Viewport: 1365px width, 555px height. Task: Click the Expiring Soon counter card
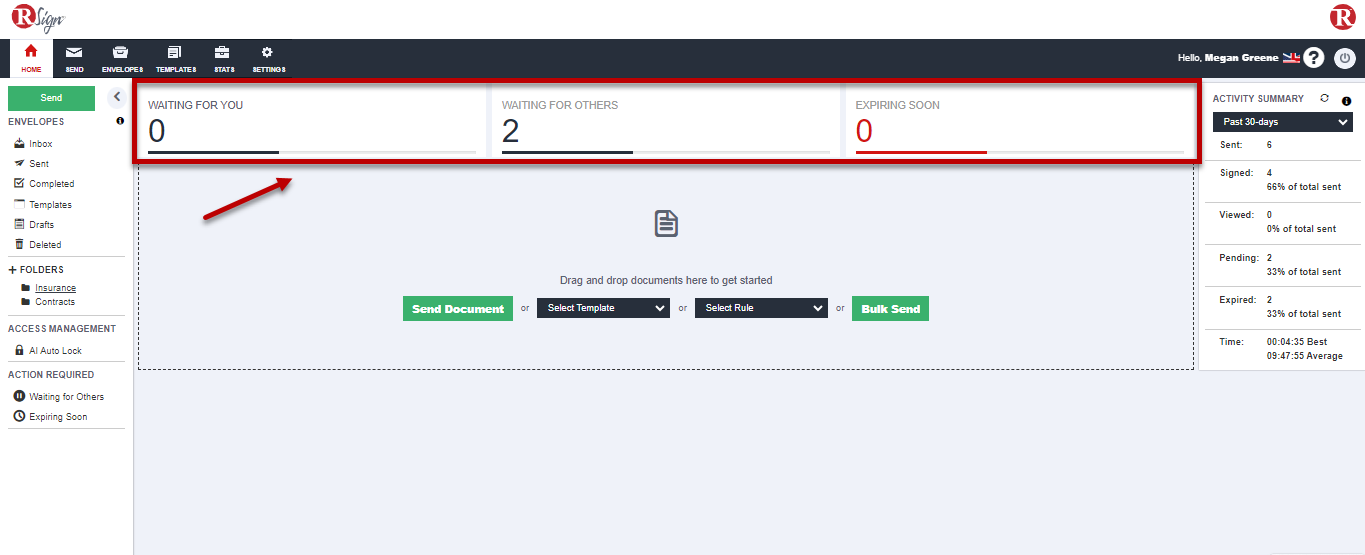coord(1019,122)
